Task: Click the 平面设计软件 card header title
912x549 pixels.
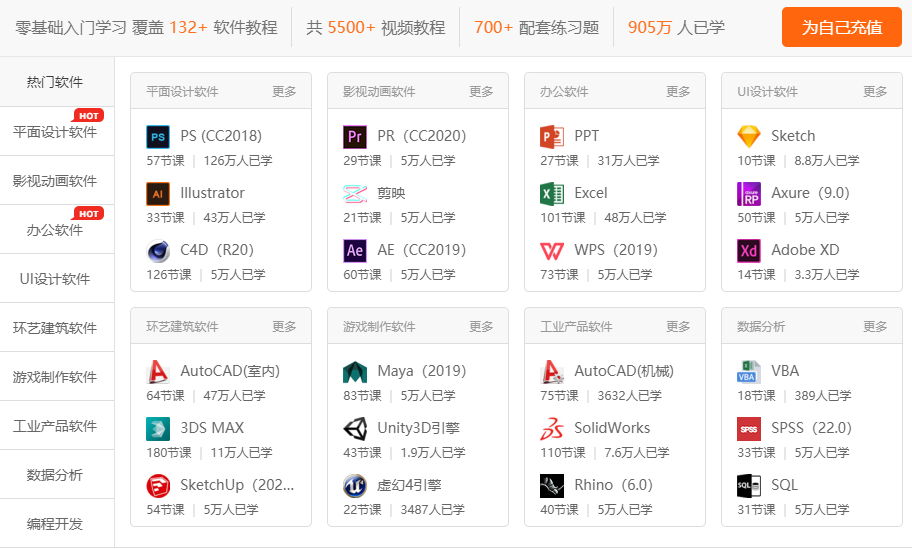Action: click(182, 91)
